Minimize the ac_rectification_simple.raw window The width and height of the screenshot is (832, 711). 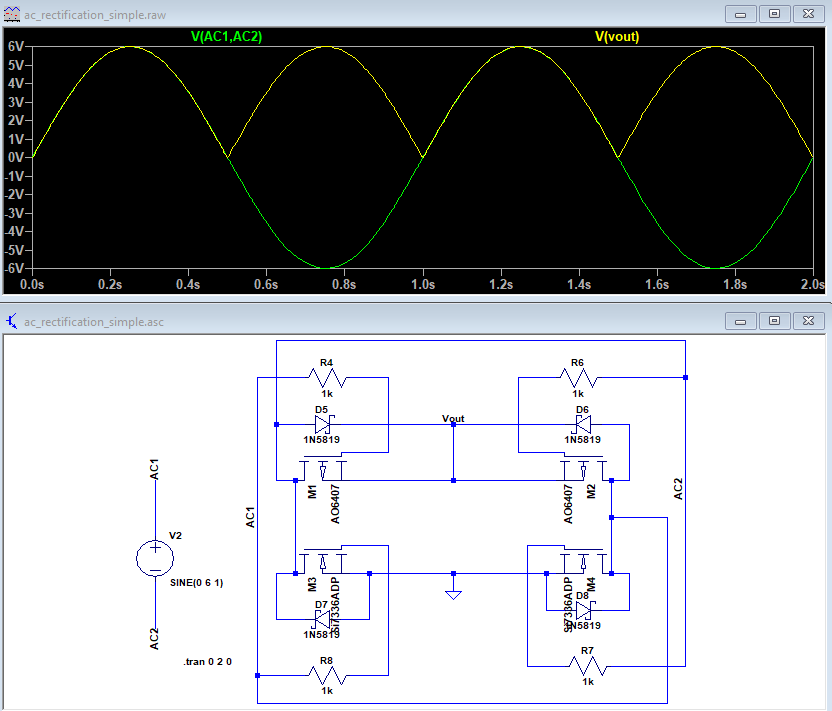[741, 14]
